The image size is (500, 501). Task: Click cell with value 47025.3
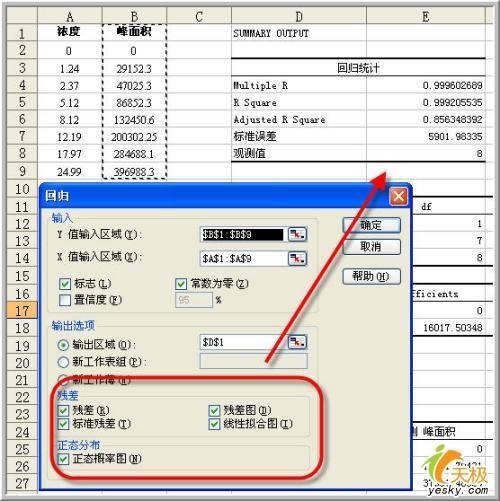(x=134, y=86)
